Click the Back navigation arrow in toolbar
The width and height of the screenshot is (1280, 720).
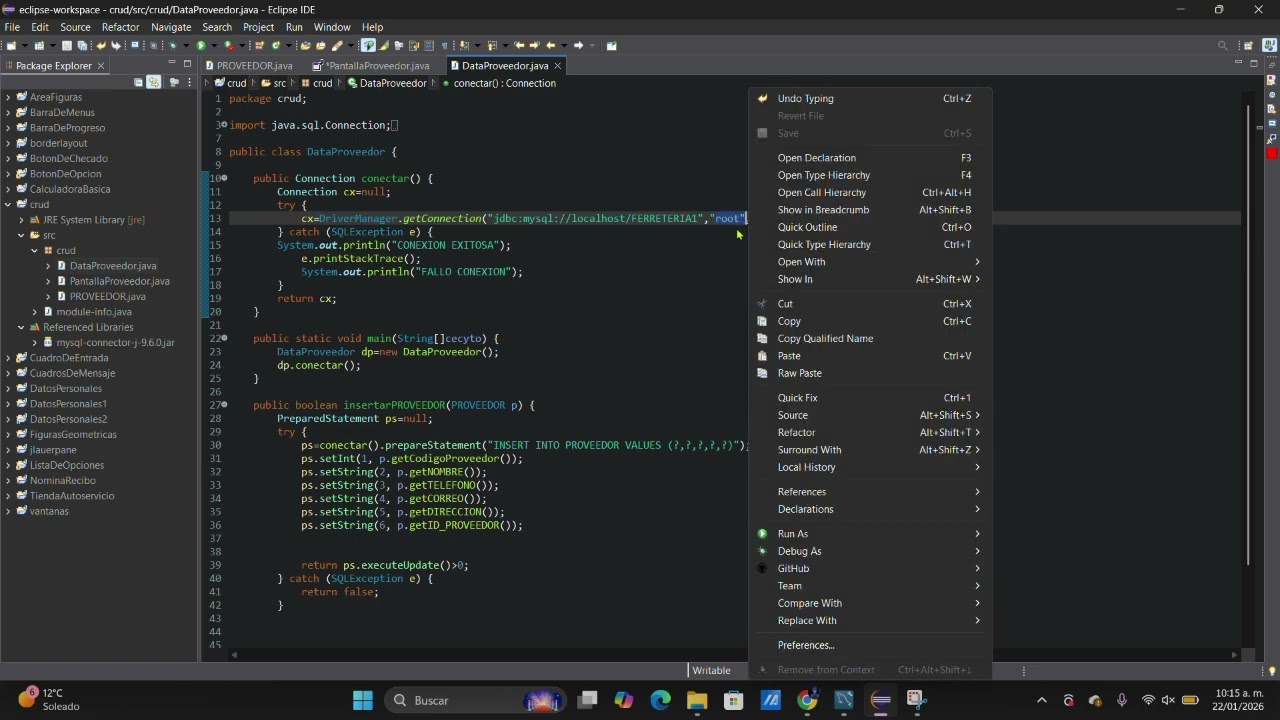coord(549,45)
